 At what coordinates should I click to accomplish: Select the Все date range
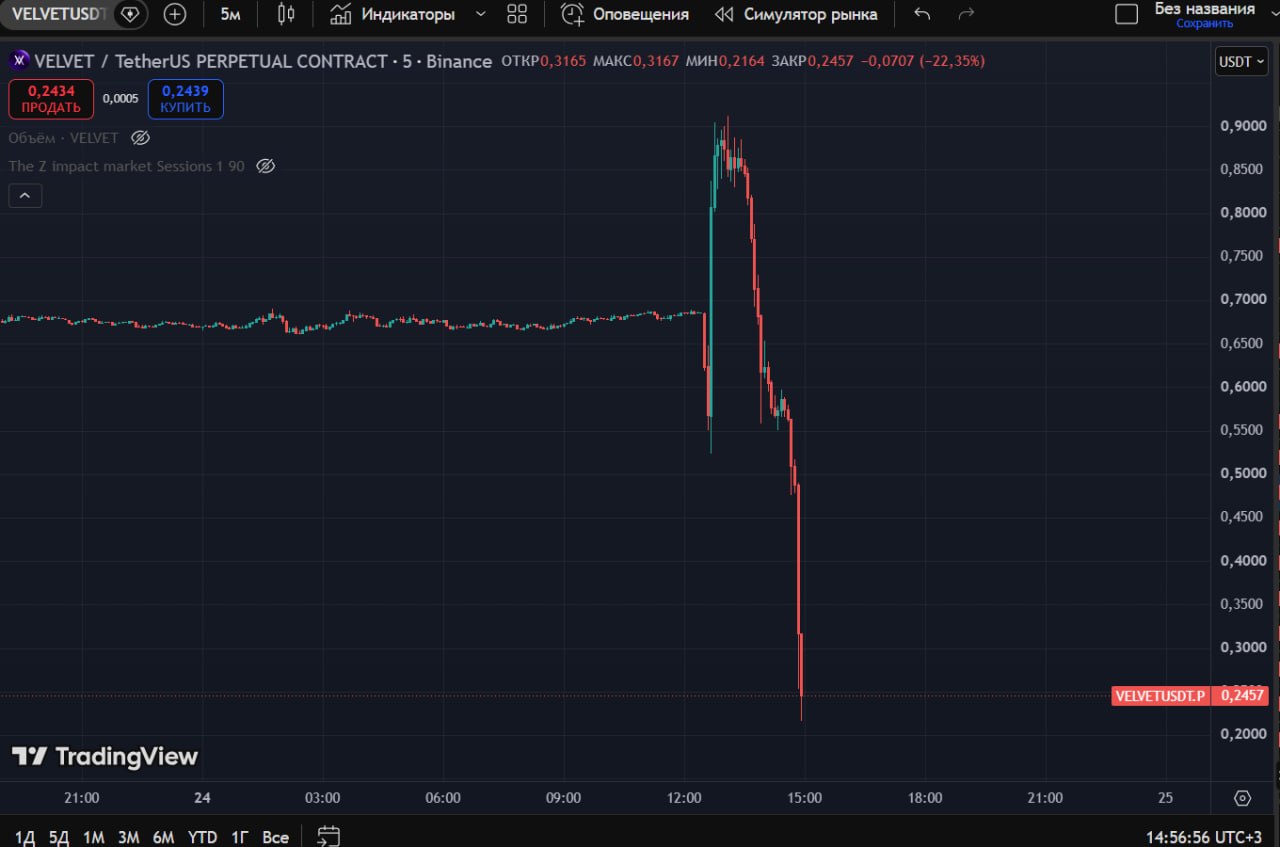click(x=275, y=838)
